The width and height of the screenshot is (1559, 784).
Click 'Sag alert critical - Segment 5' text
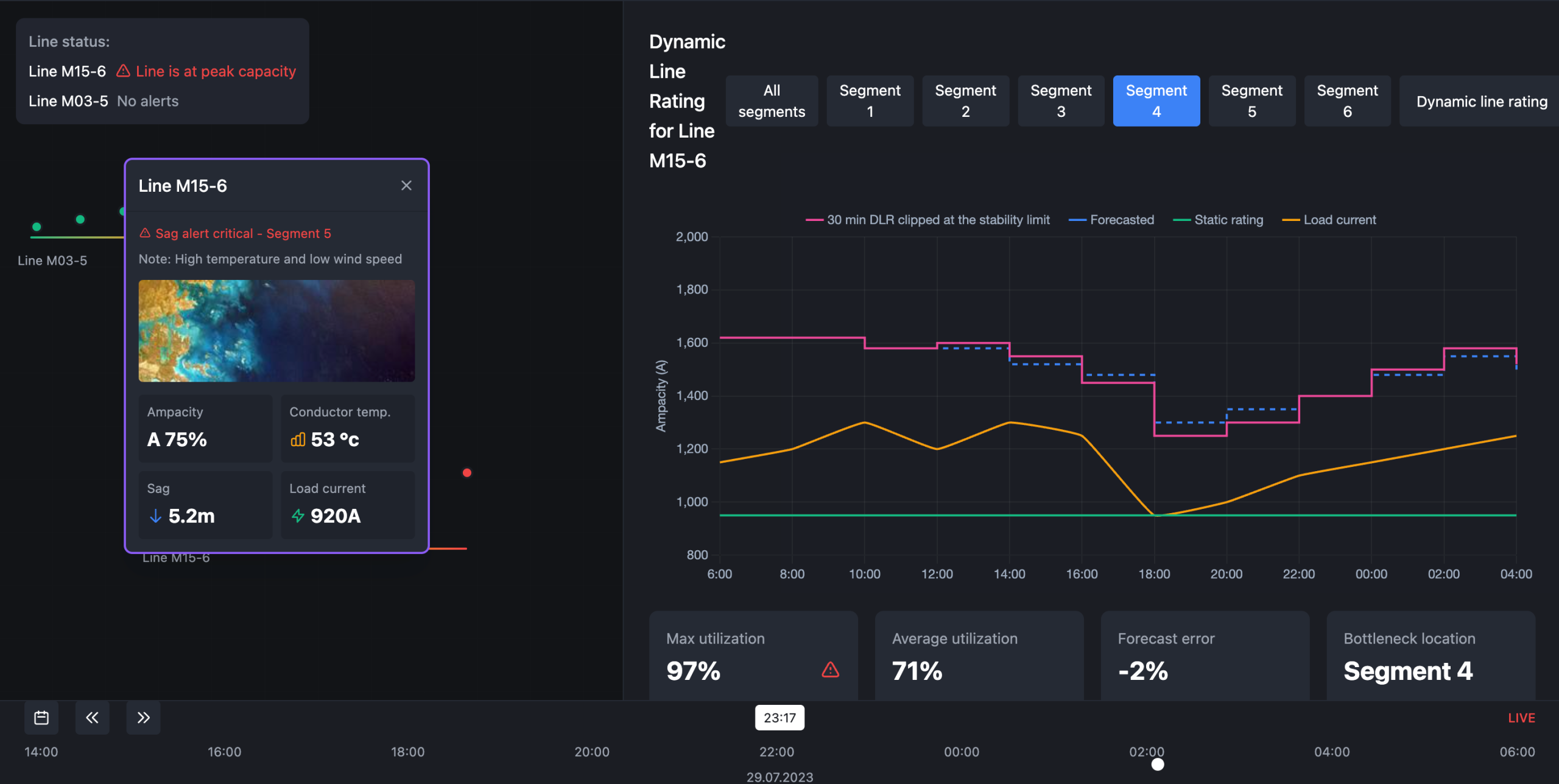point(243,233)
